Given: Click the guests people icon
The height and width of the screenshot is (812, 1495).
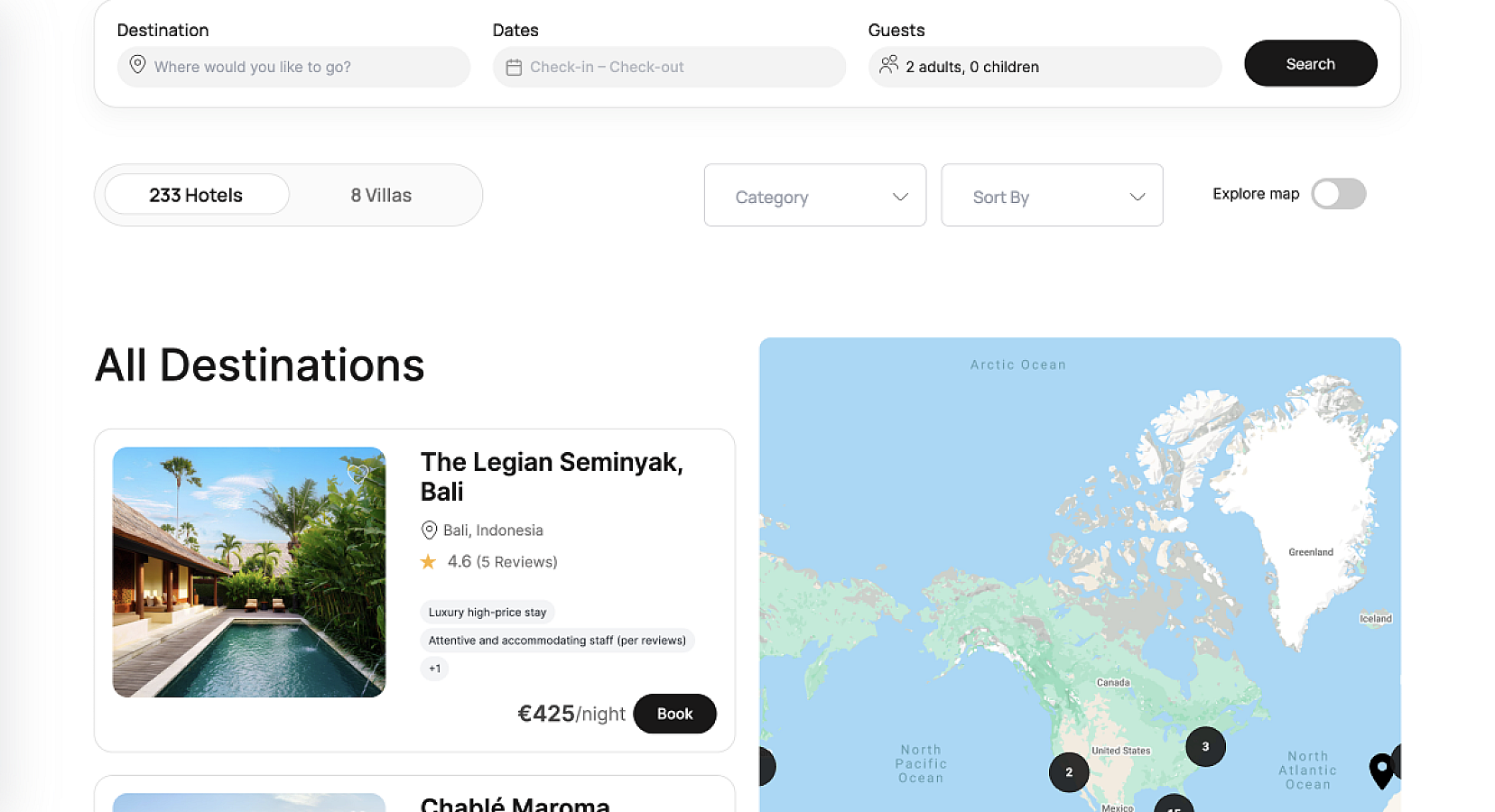Looking at the screenshot, I should coord(888,65).
